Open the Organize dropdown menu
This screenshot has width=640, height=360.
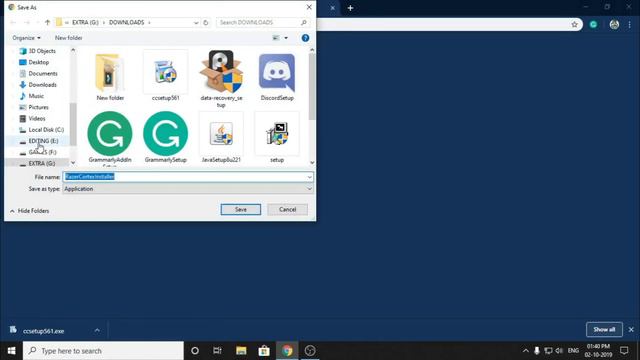26,38
